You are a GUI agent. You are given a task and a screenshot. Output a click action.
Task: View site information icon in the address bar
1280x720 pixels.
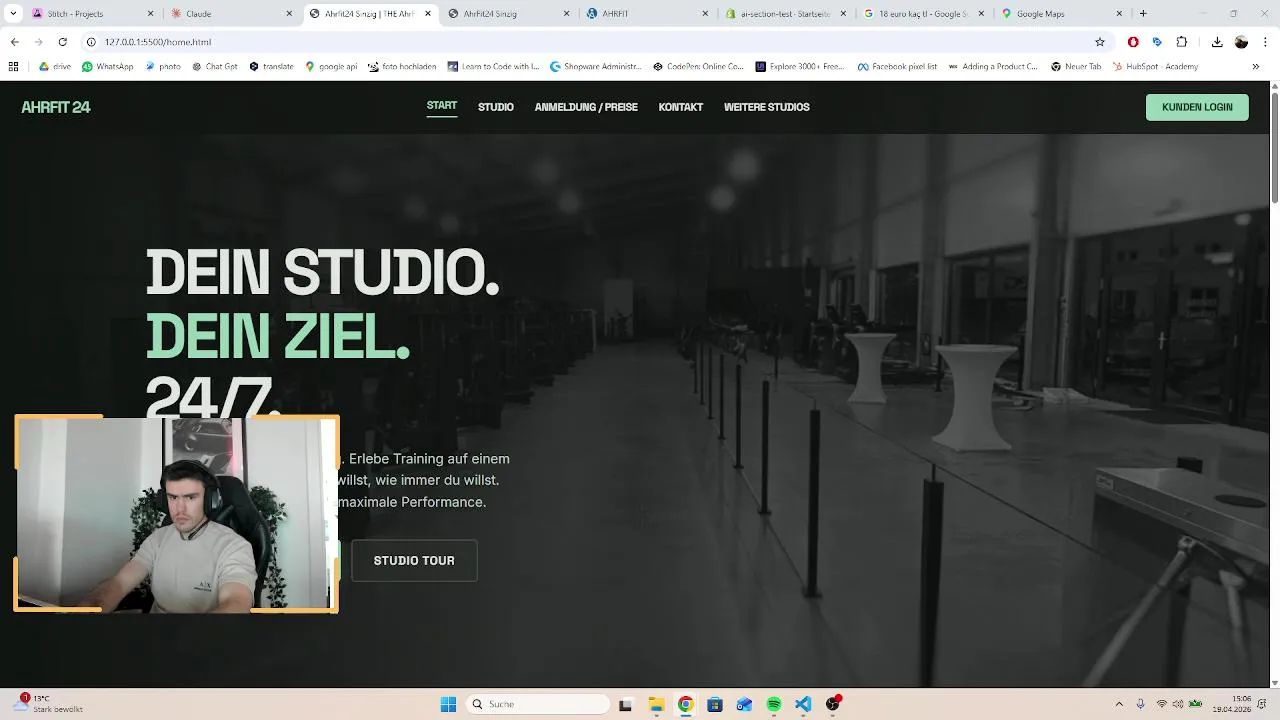91,42
